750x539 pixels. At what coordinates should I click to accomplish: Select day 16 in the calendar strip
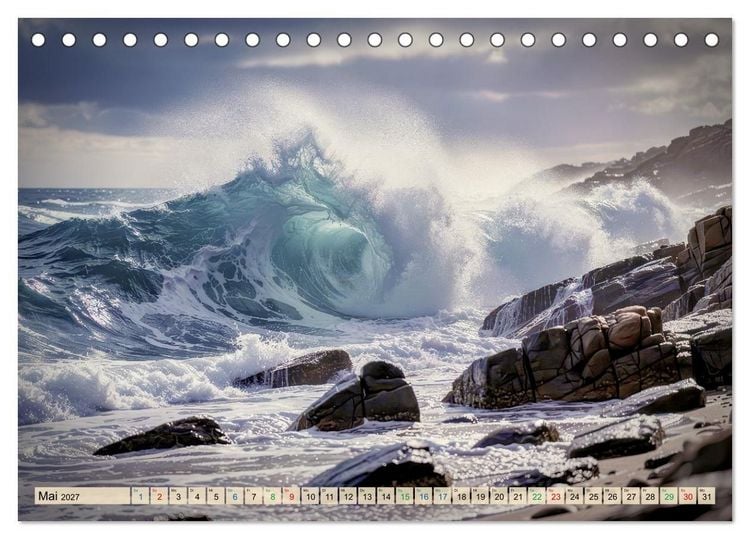point(424,496)
